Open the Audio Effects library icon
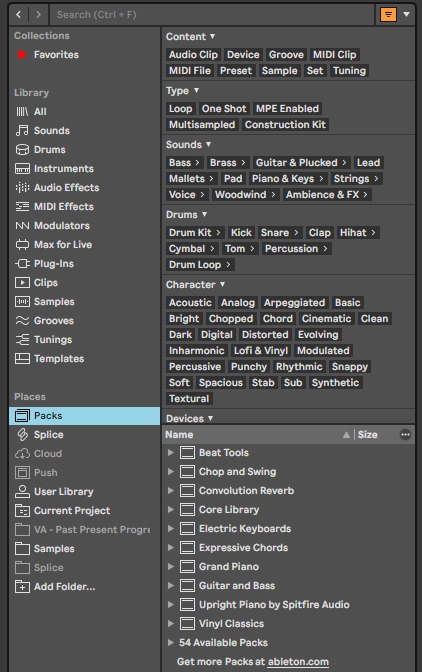Viewport: 422px width, 672px height. pyautogui.click(x=22, y=188)
